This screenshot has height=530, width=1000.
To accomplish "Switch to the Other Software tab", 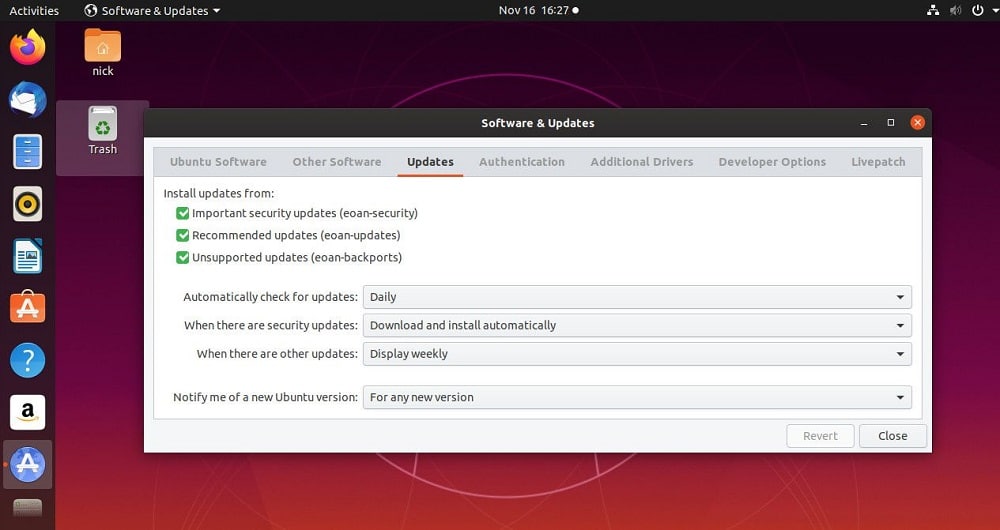I will pyautogui.click(x=337, y=162).
